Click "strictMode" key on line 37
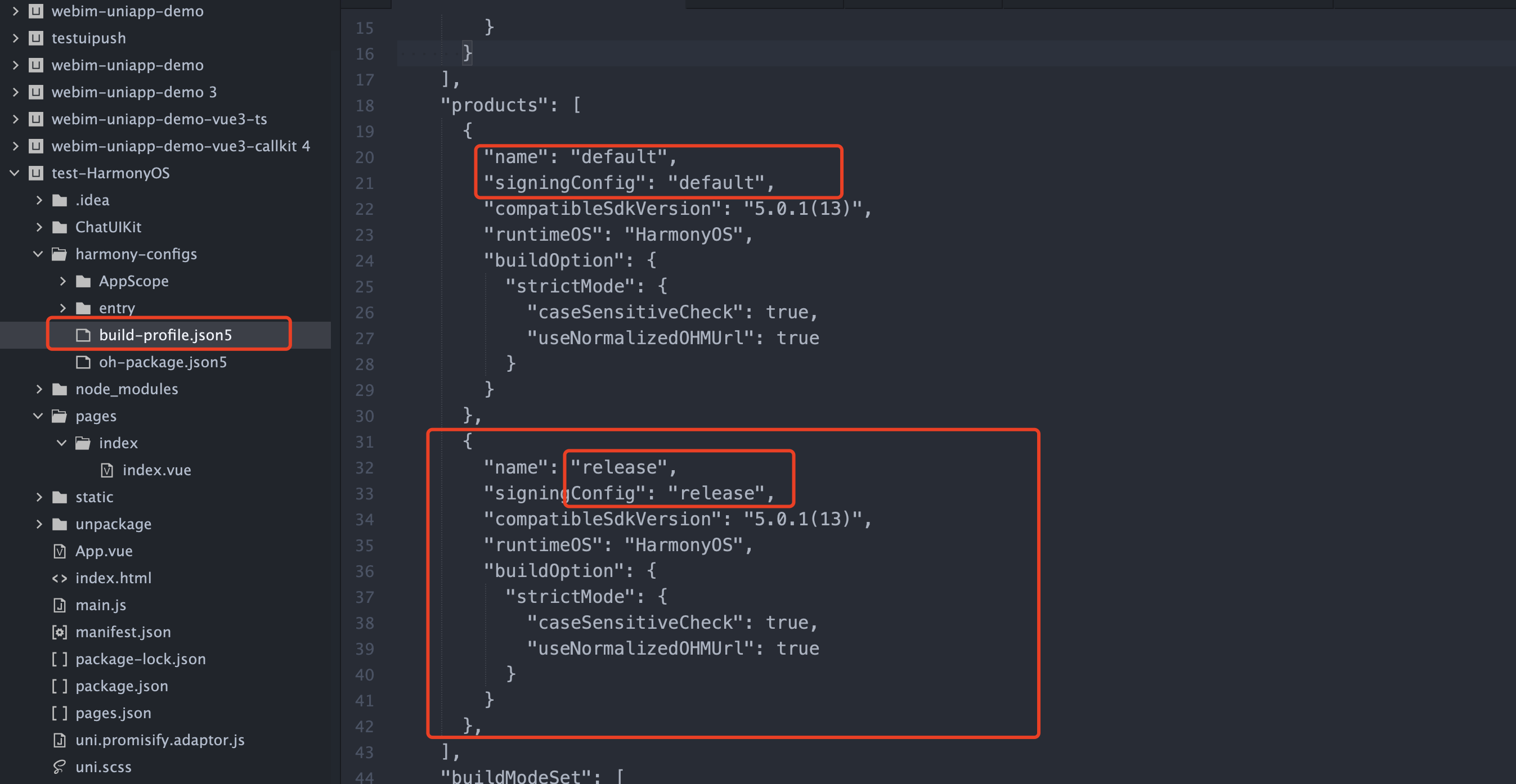 [x=570, y=597]
